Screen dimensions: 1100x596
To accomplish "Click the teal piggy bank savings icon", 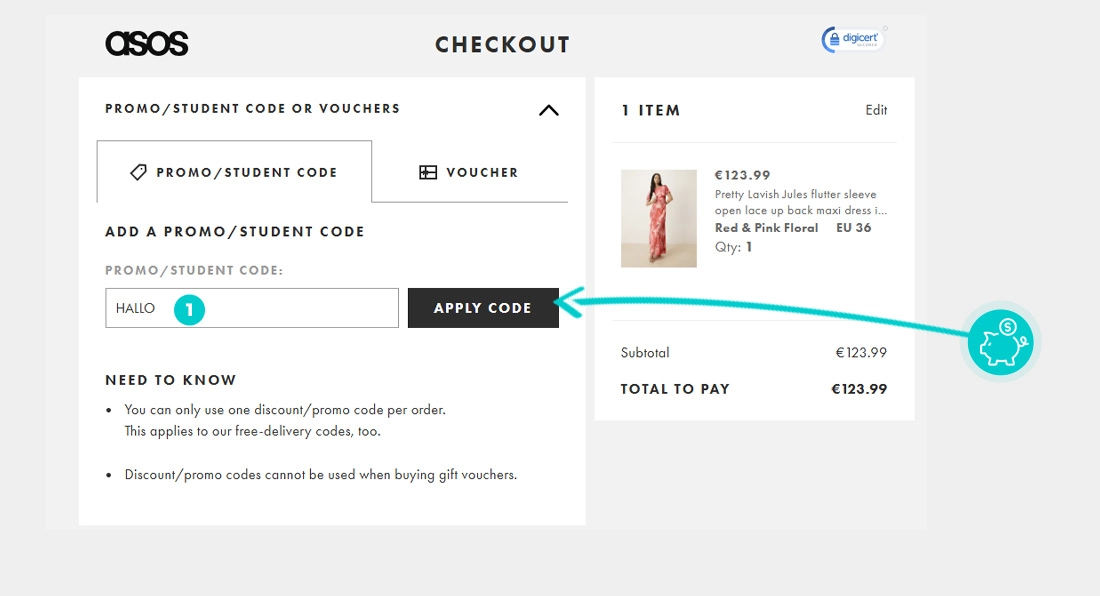I will 999,342.
